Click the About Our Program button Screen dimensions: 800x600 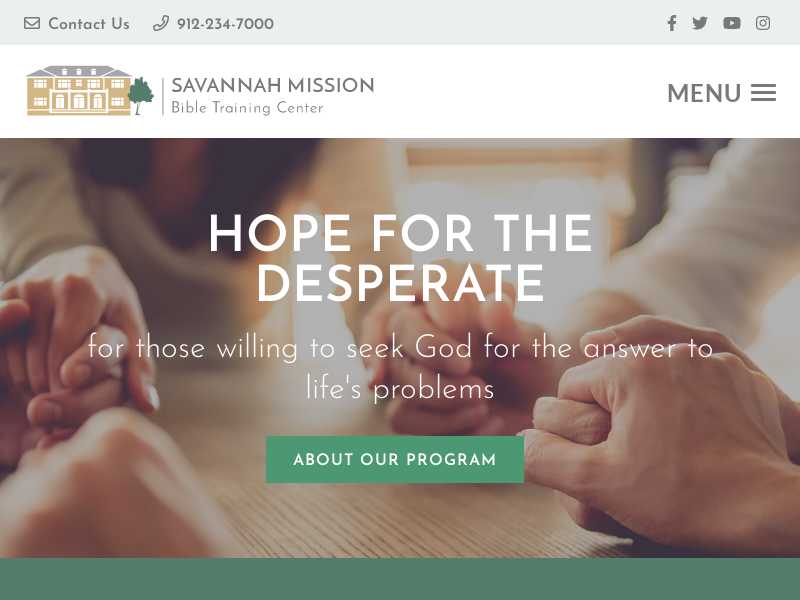395,459
